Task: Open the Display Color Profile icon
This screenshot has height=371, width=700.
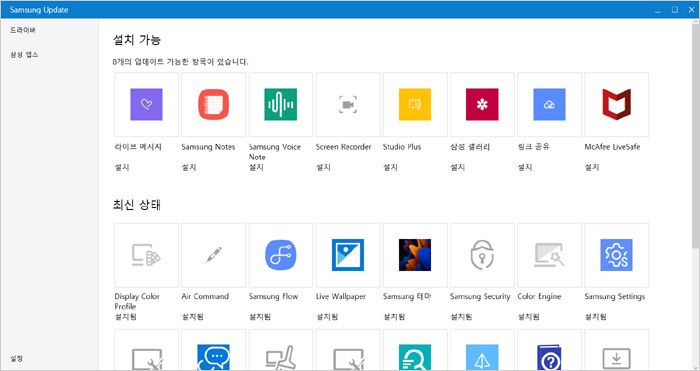Action: pos(146,255)
